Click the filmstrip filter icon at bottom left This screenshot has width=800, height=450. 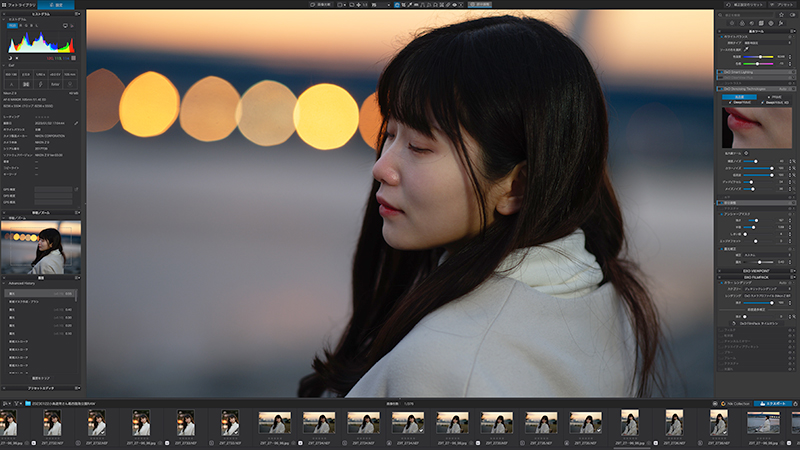tap(16, 404)
